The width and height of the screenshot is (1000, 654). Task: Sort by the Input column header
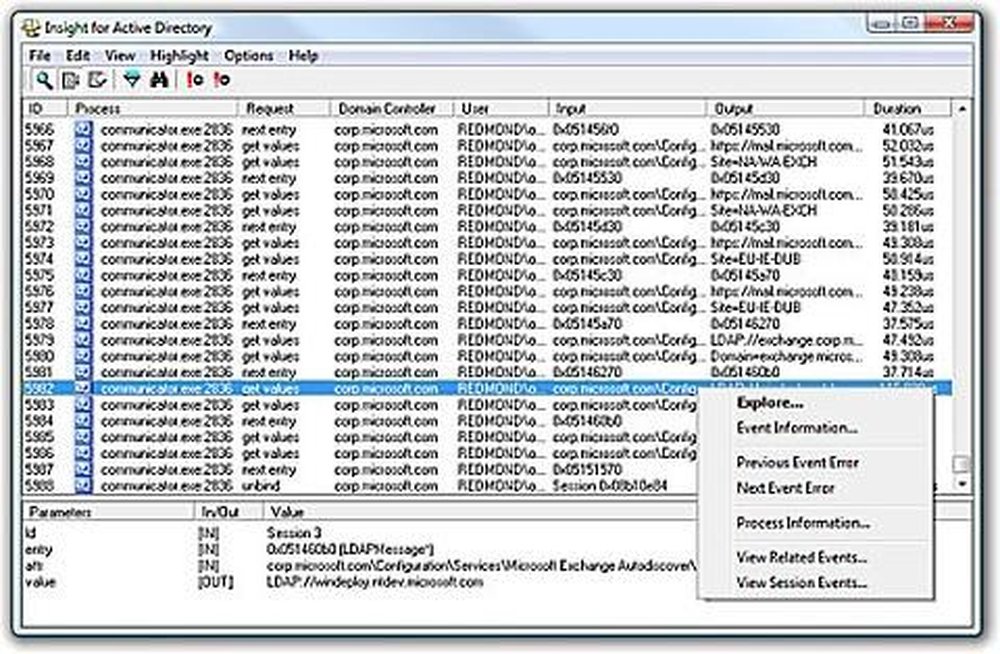628,108
